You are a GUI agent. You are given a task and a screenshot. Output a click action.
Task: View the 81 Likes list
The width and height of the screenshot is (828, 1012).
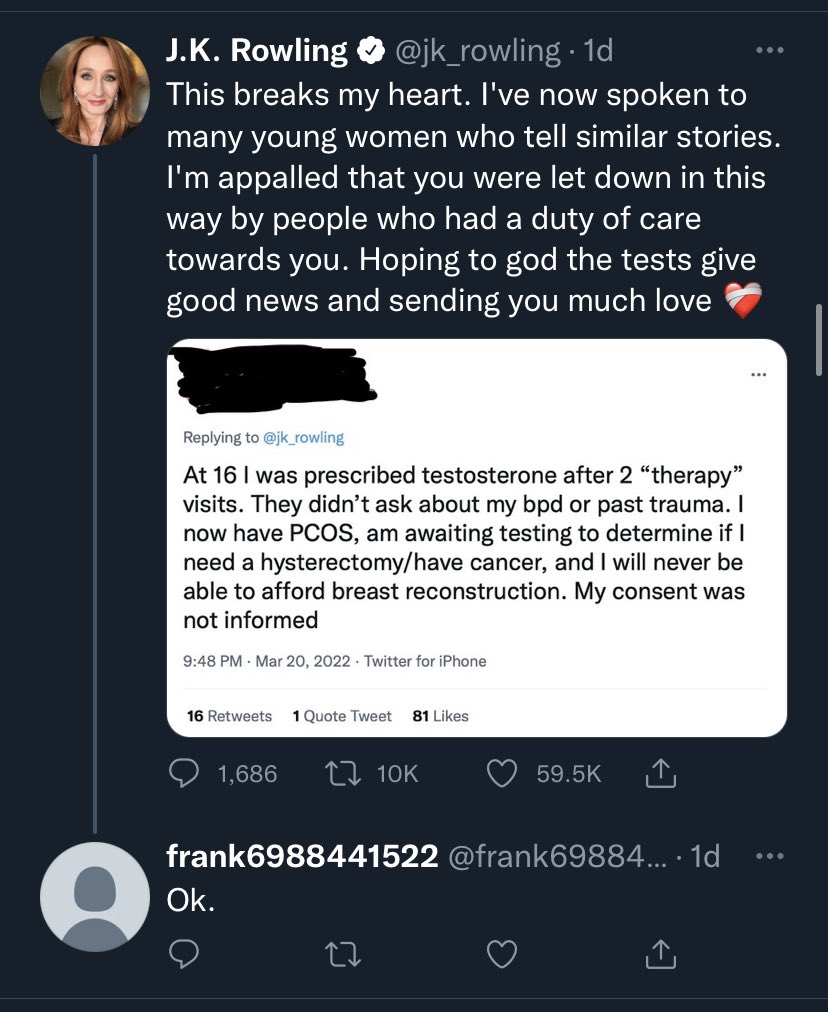click(441, 716)
